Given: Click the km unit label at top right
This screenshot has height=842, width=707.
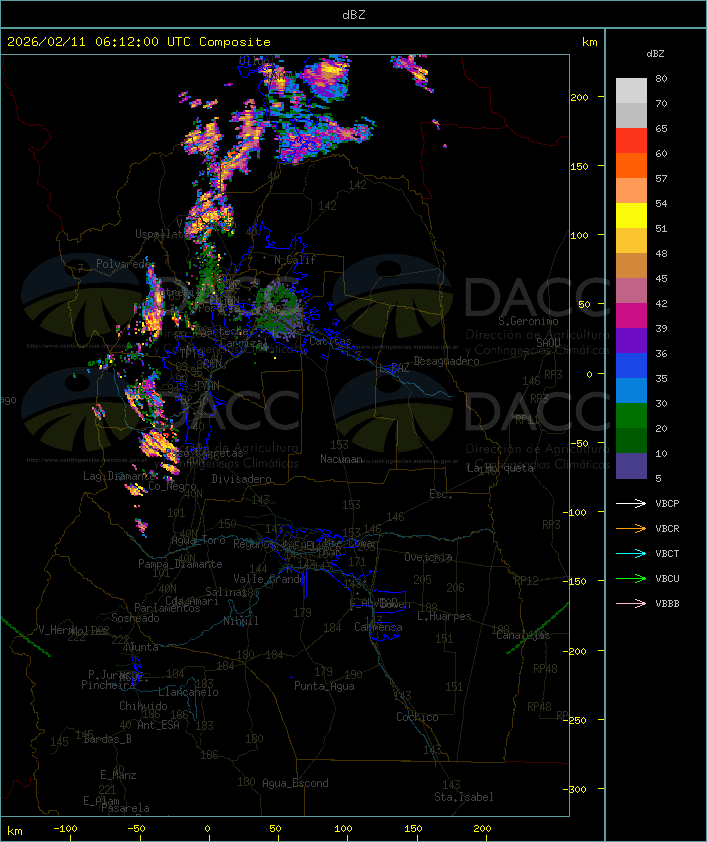Looking at the screenshot, I should [x=589, y=42].
